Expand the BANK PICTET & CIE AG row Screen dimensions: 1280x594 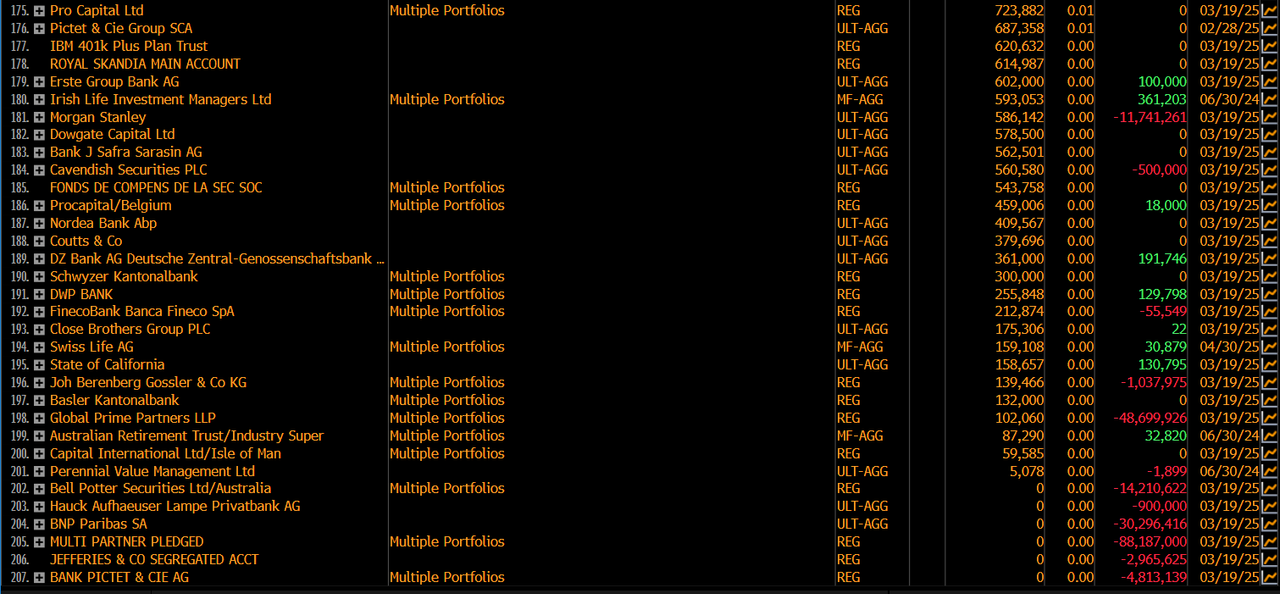(39, 578)
